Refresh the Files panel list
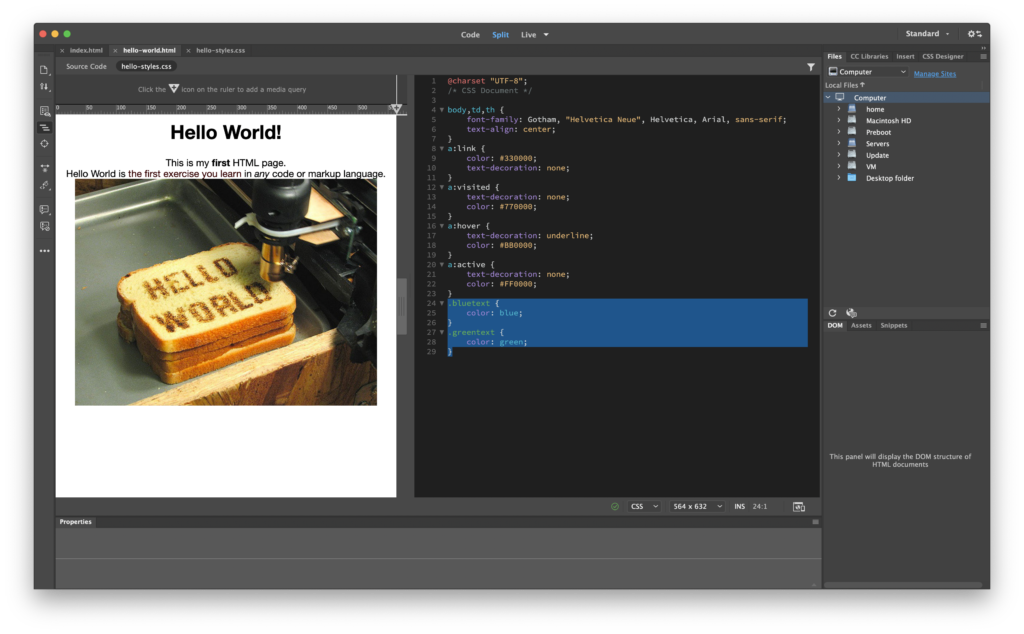 (832, 313)
